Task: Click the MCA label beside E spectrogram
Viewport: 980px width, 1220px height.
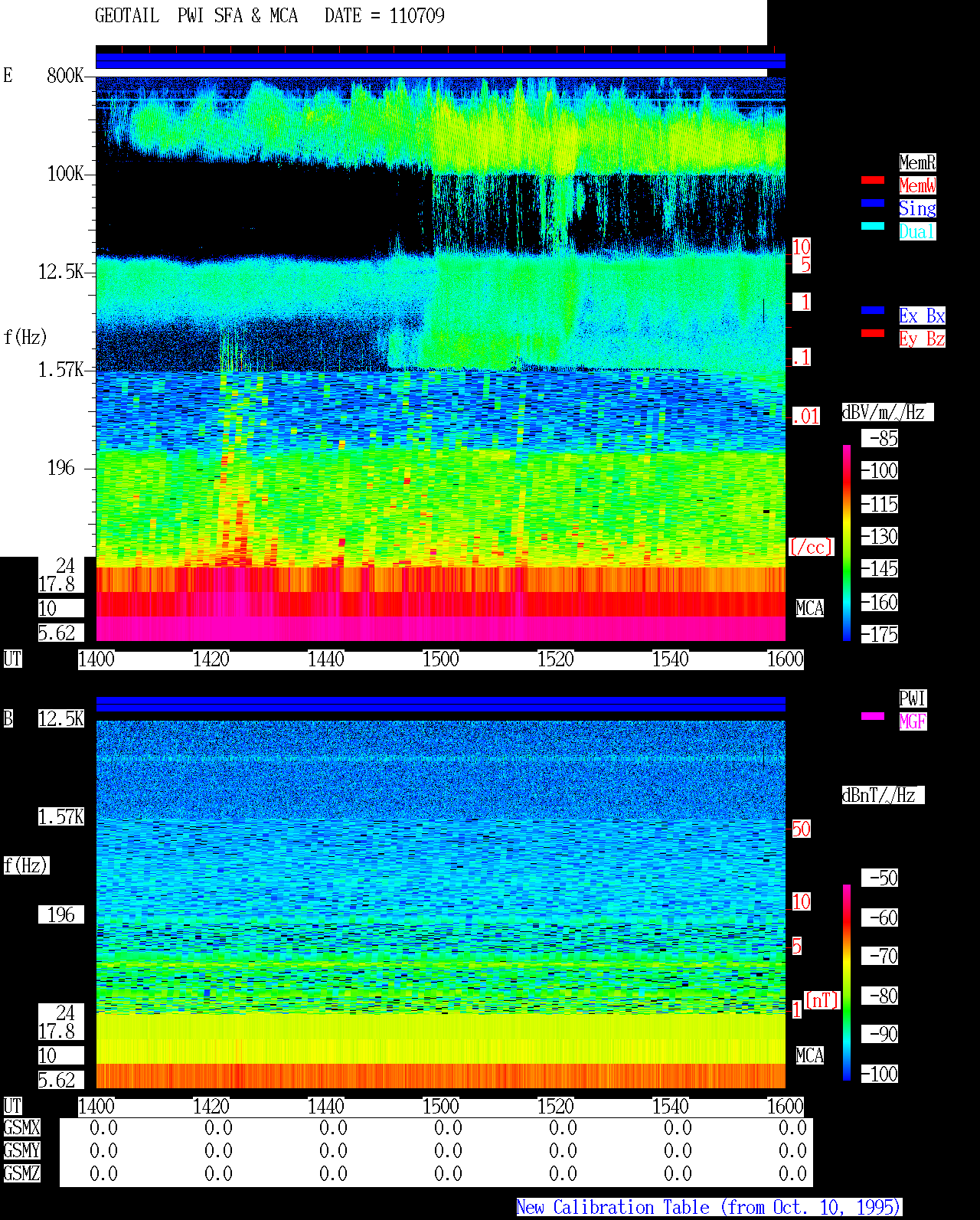Action: coord(809,609)
